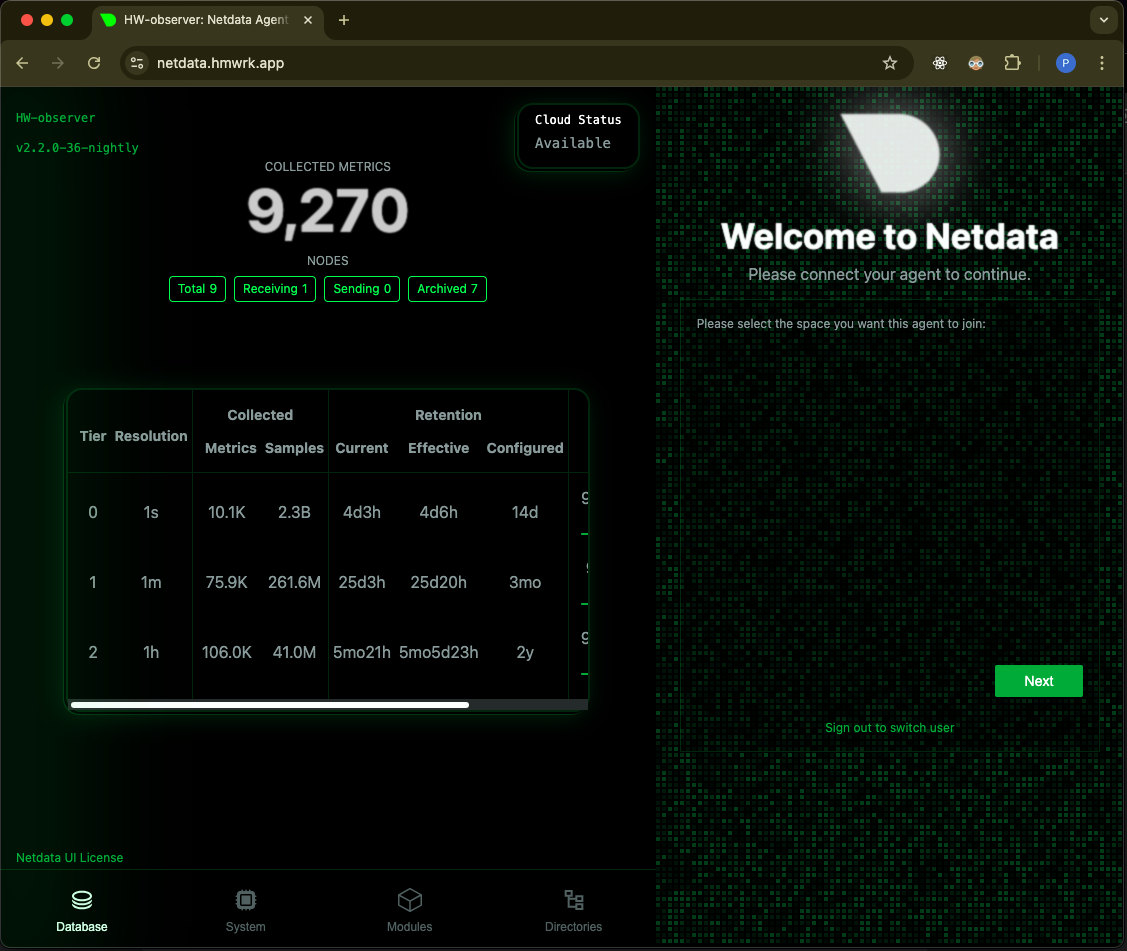Click the site information icon
1127x951 pixels.
pos(137,63)
